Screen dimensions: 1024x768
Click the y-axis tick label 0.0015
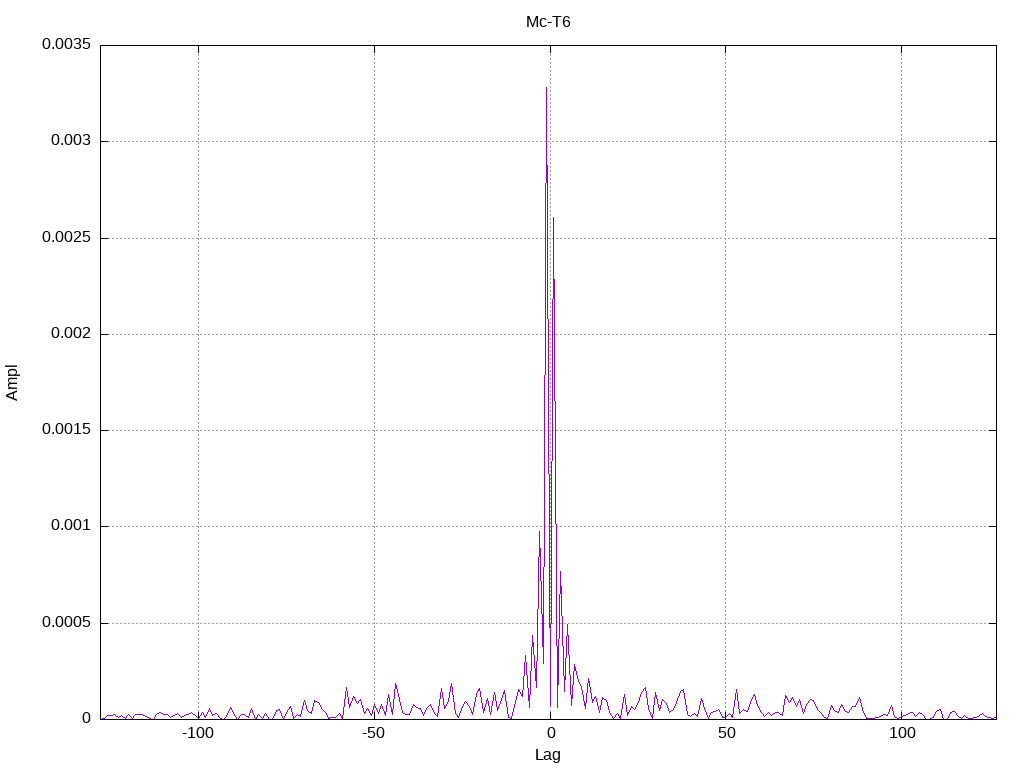[67, 429]
